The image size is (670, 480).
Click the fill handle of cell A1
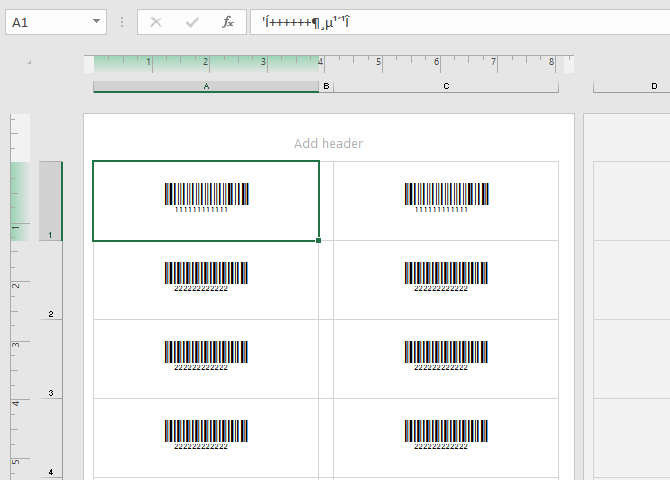[x=319, y=241]
